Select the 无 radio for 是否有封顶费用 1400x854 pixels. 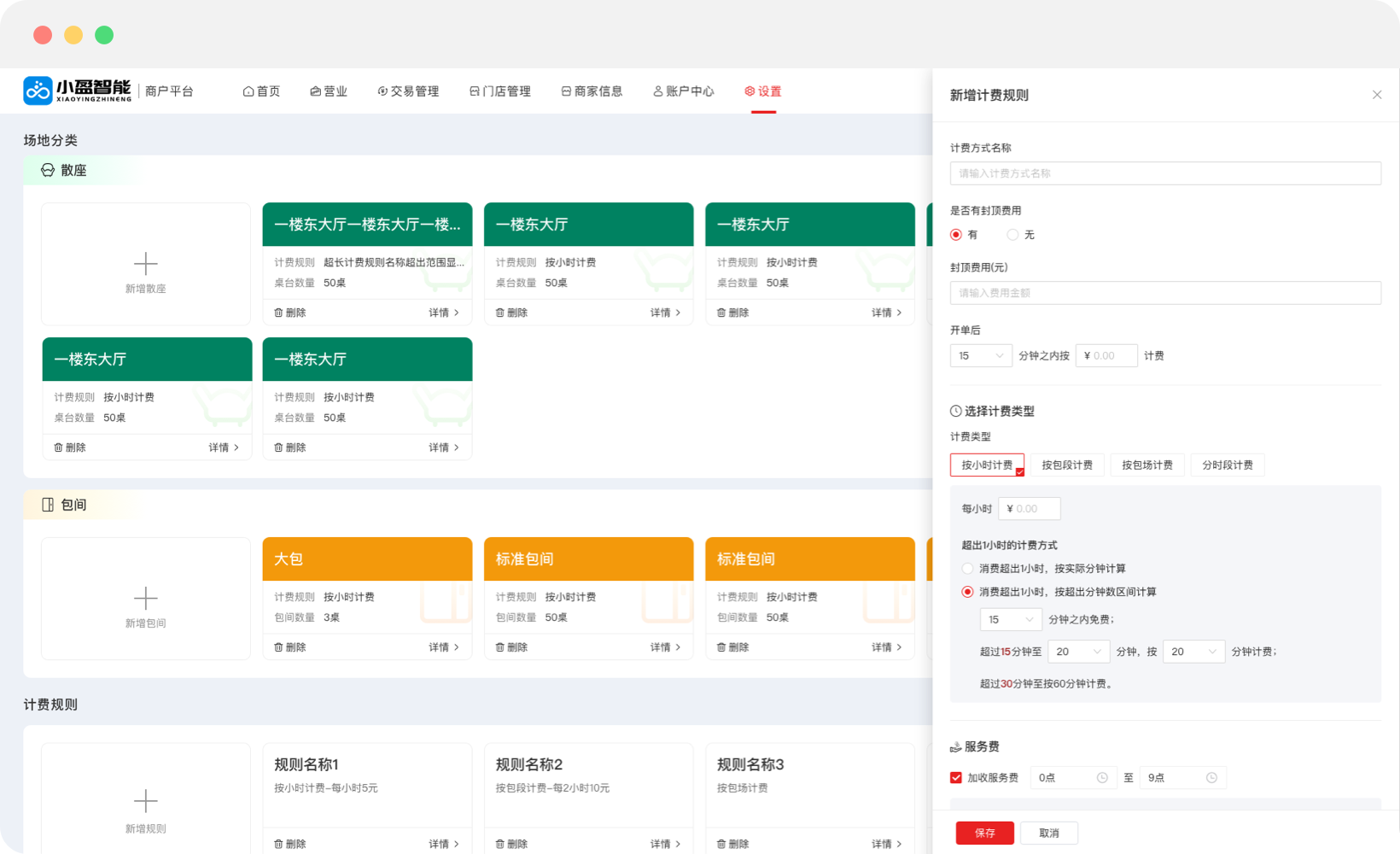(1012, 234)
